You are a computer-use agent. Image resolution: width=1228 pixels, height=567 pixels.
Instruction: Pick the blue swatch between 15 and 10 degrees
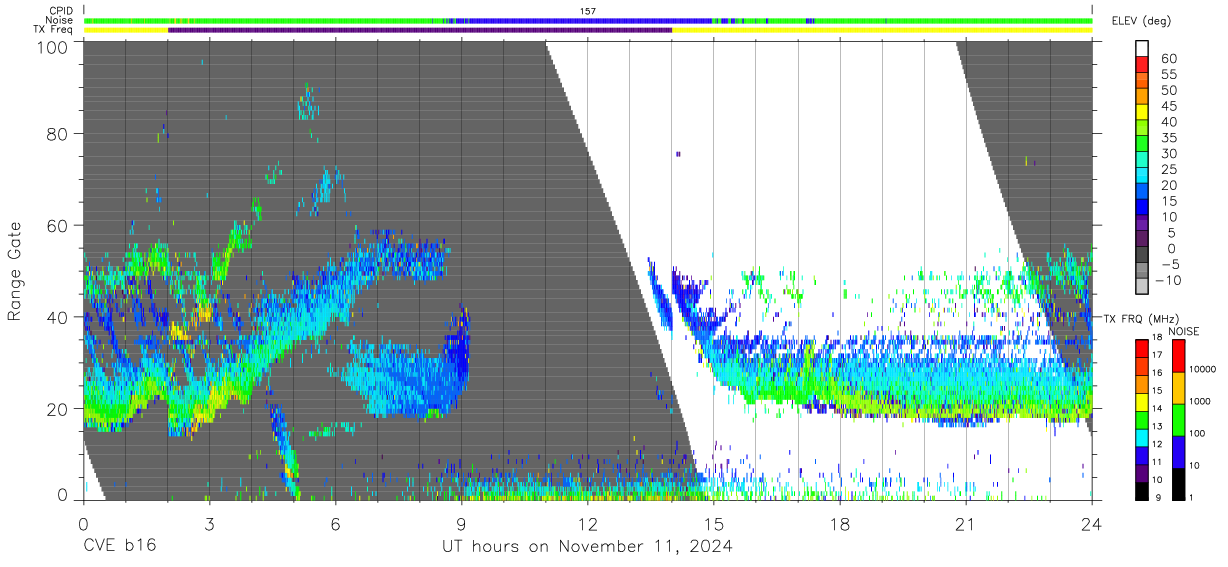1142,208
